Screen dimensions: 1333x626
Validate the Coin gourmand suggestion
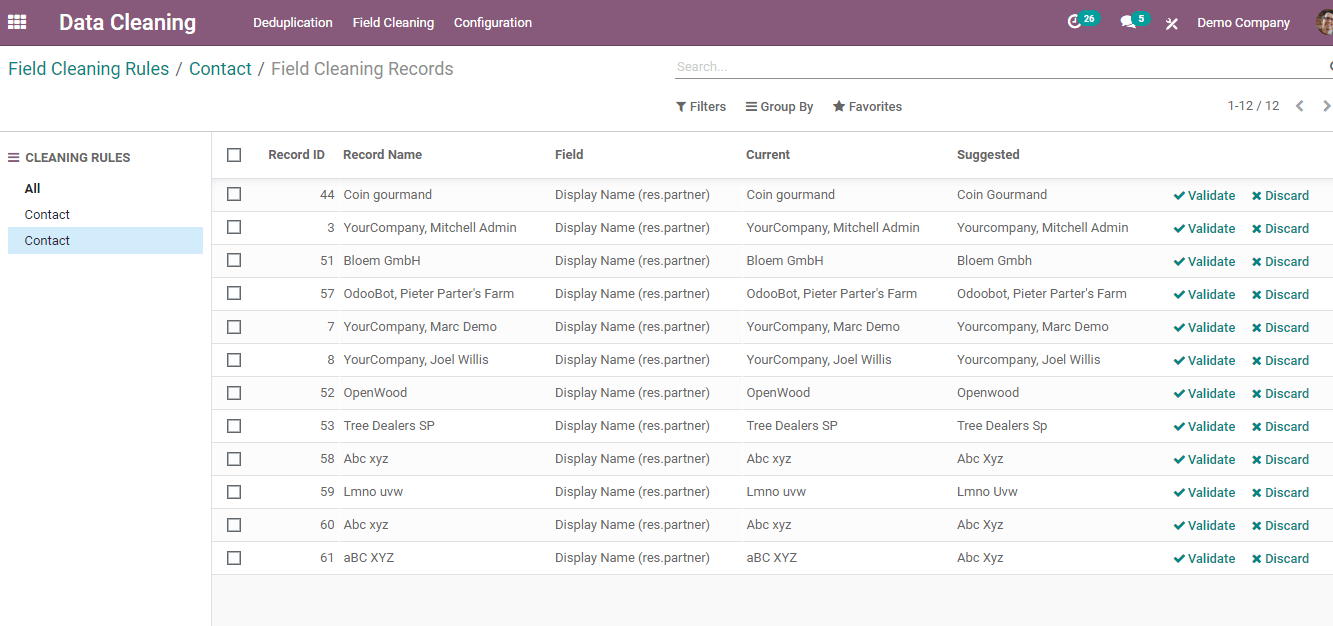tap(1204, 196)
